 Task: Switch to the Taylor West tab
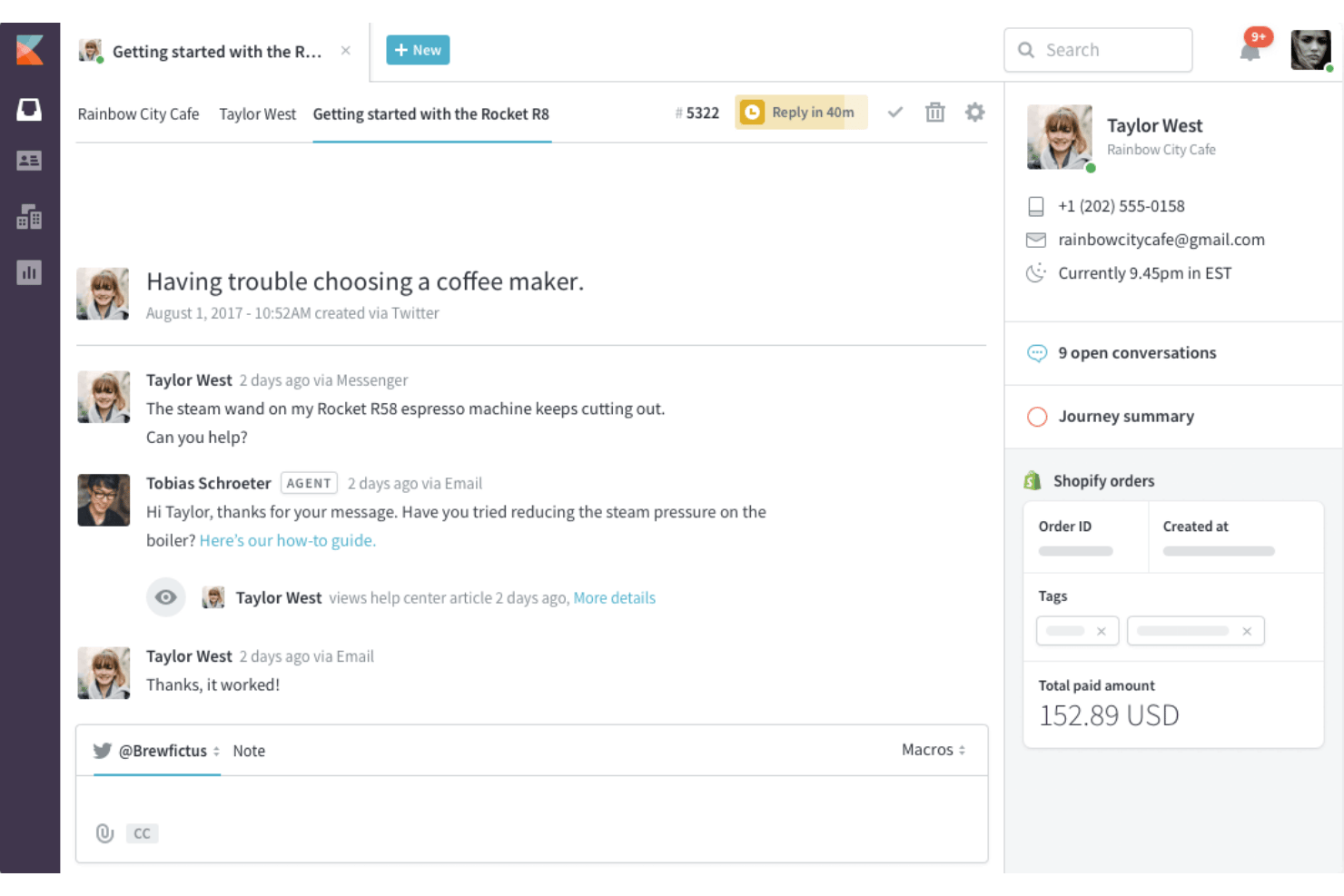[x=258, y=114]
